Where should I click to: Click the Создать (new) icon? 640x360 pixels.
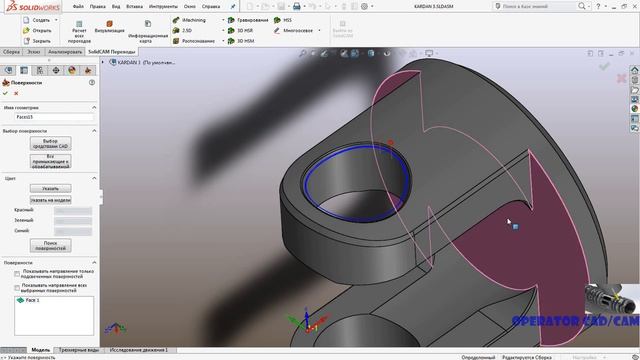(x=27, y=20)
